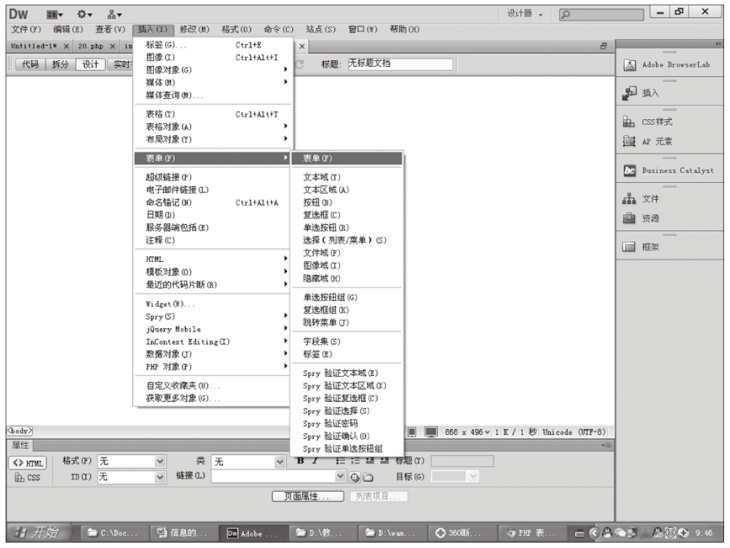Toggle CSS properties mode
Screen dimensions: 730x548
[27, 478]
